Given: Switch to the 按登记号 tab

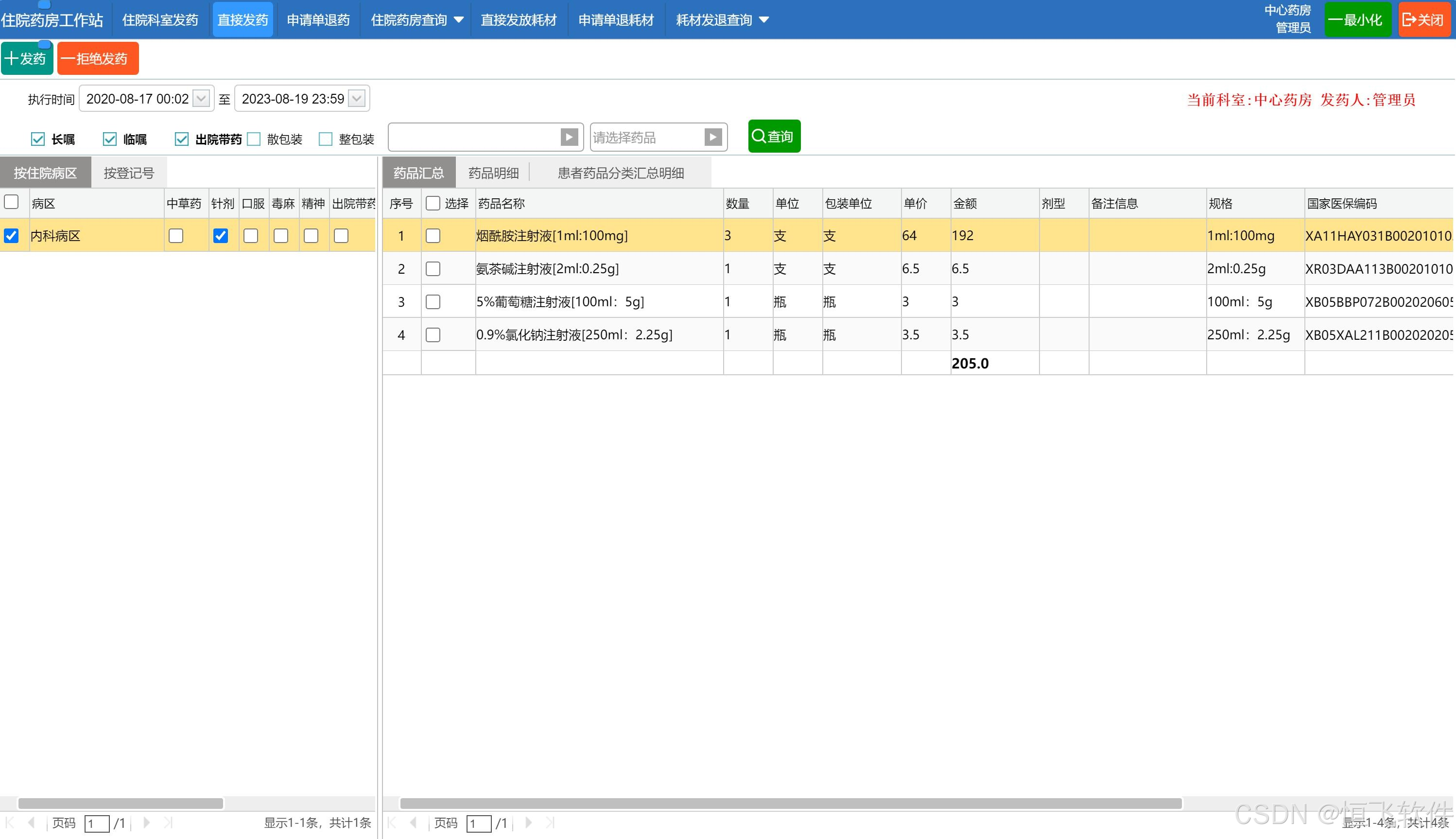Looking at the screenshot, I should pos(128,173).
